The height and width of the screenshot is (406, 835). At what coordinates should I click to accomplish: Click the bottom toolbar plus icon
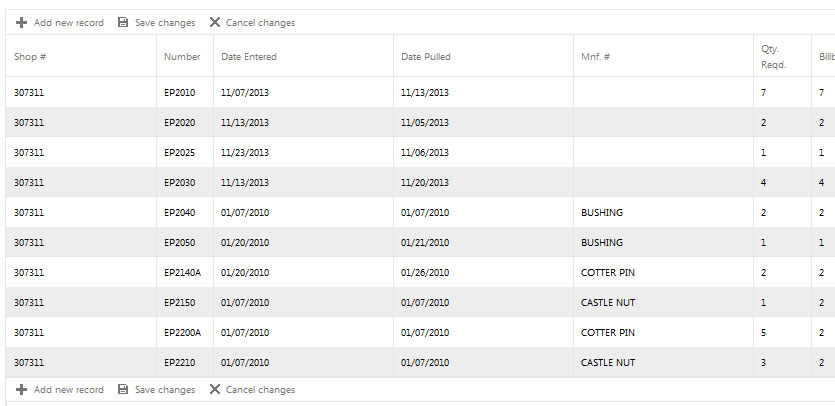[21, 389]
